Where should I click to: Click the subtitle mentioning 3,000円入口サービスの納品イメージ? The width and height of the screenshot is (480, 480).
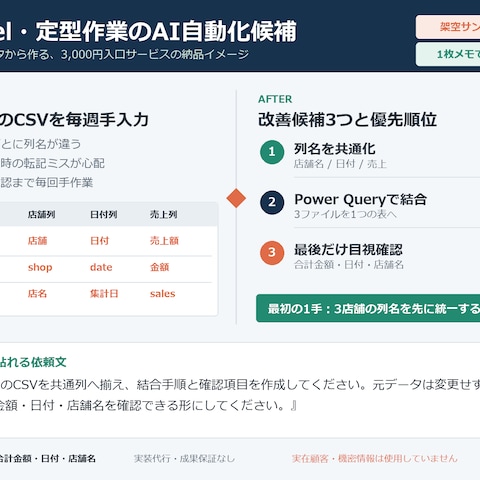tap(124, 54)
